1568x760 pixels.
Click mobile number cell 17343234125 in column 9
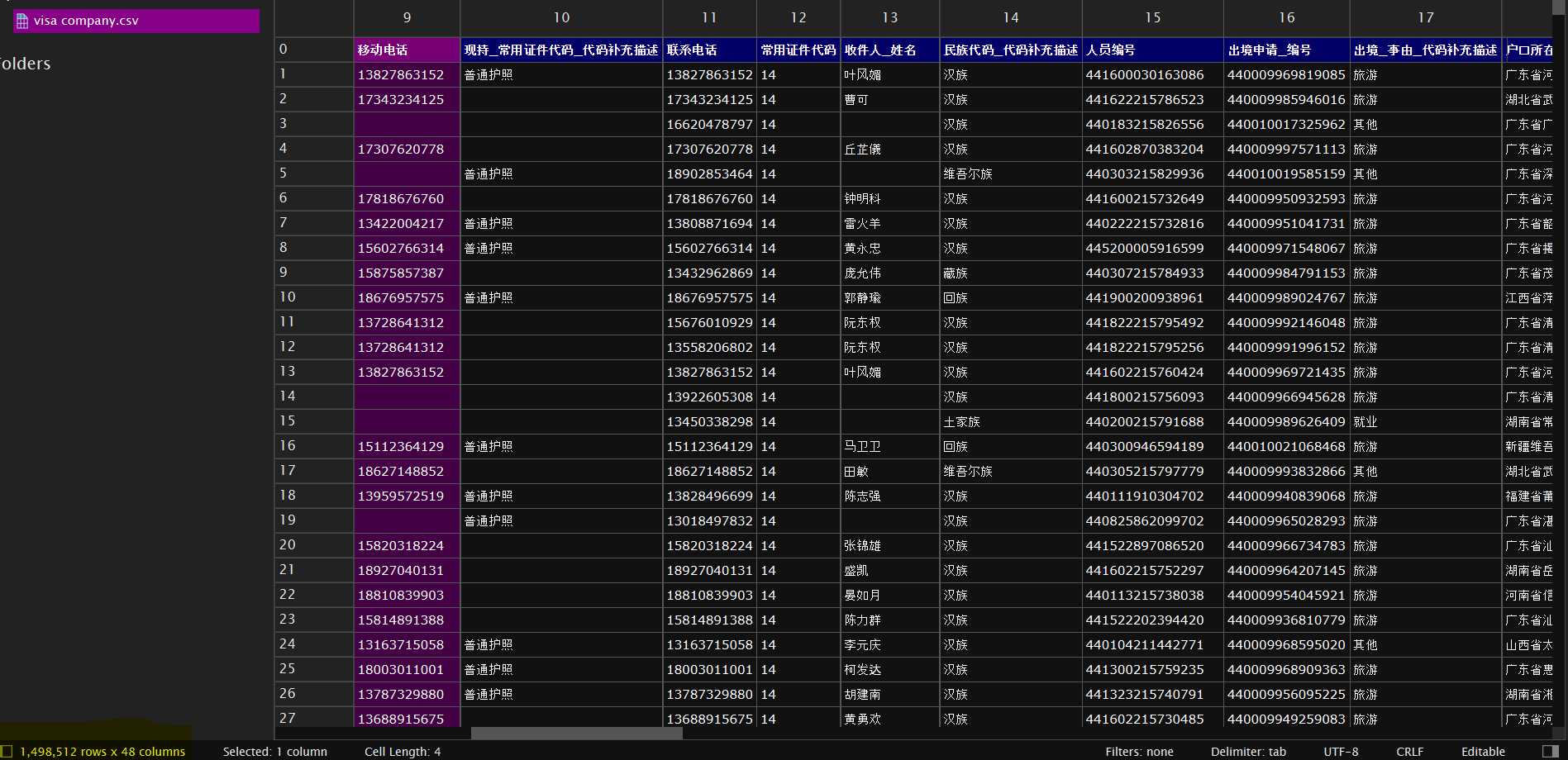pyautogui.click(x=407, y=99)
